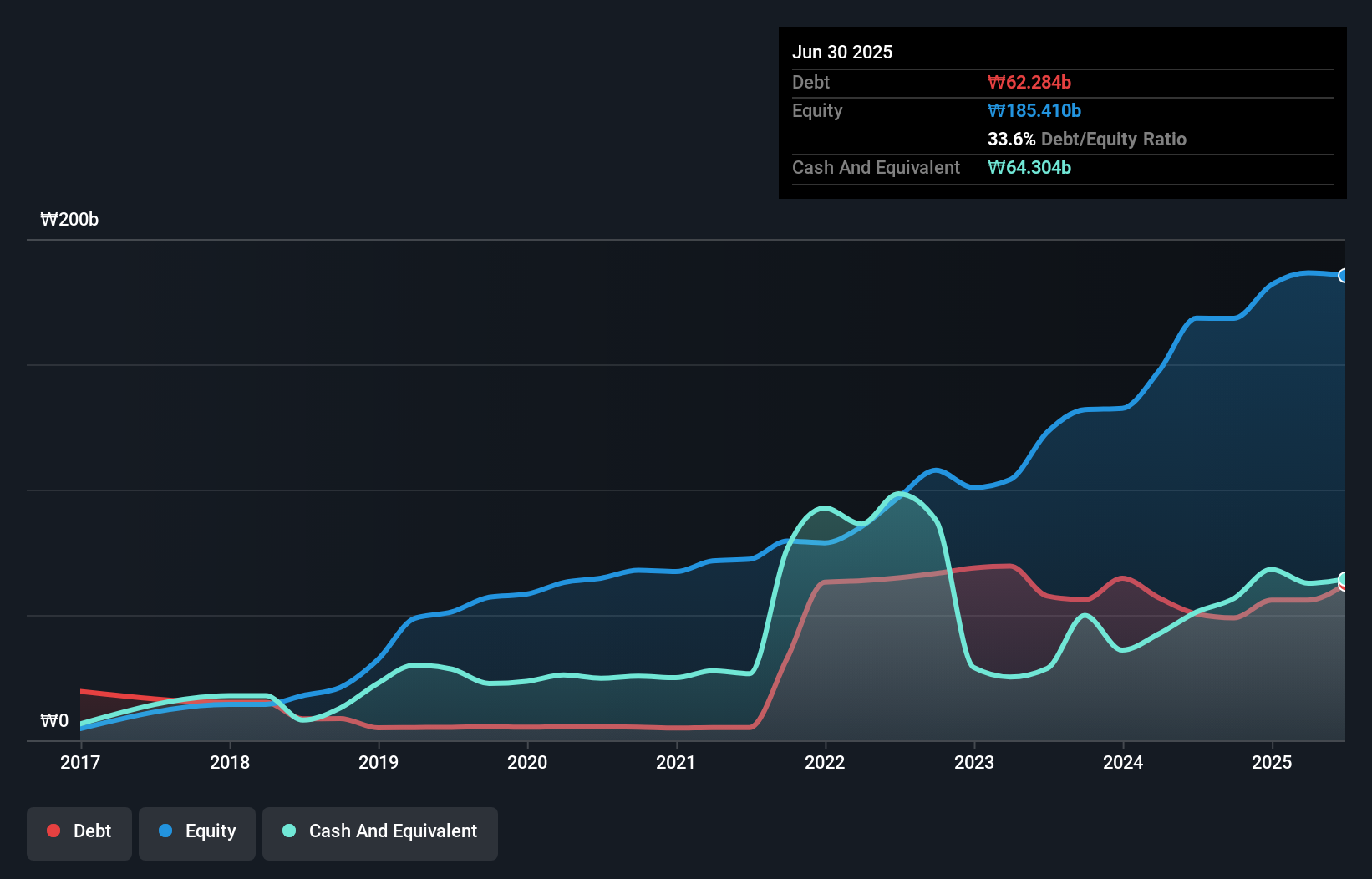Select the Equity line endpoint marker
The image size is (1372, 879).
[x=1343, y=275]
